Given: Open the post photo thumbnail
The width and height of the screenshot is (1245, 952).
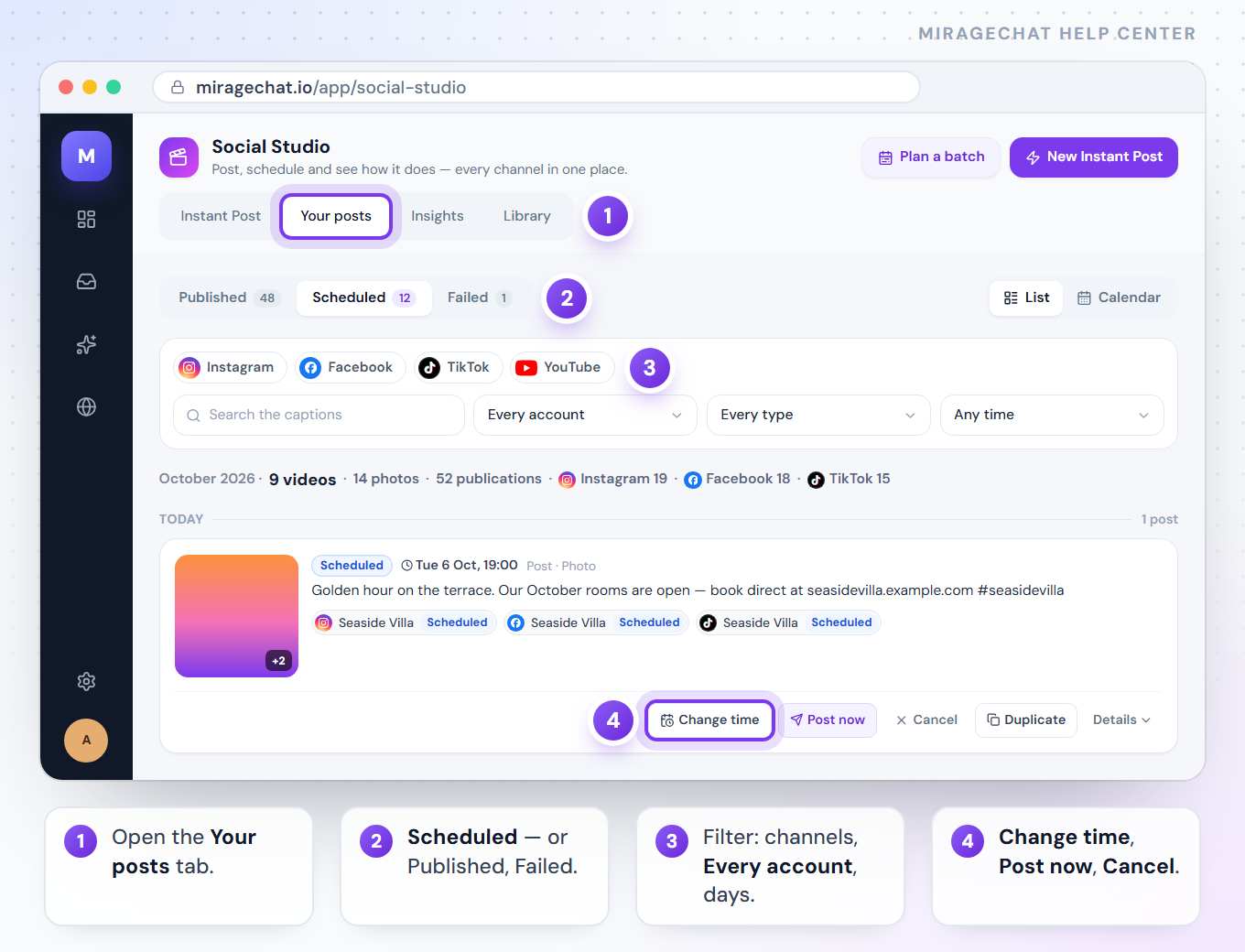Looking at the screenshot, I should click(x=236, y=616).
